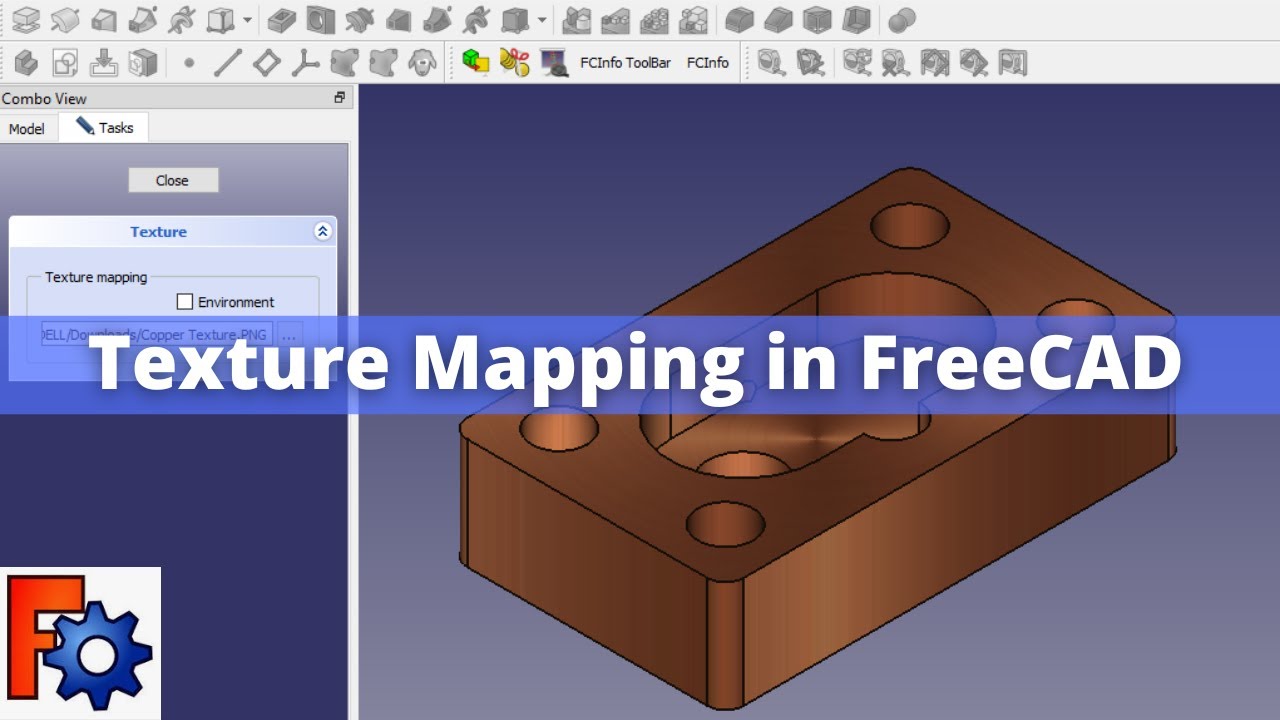1280x720 pixels.
Task: Click the Shape Binder icon
Action: pos(344,62)
